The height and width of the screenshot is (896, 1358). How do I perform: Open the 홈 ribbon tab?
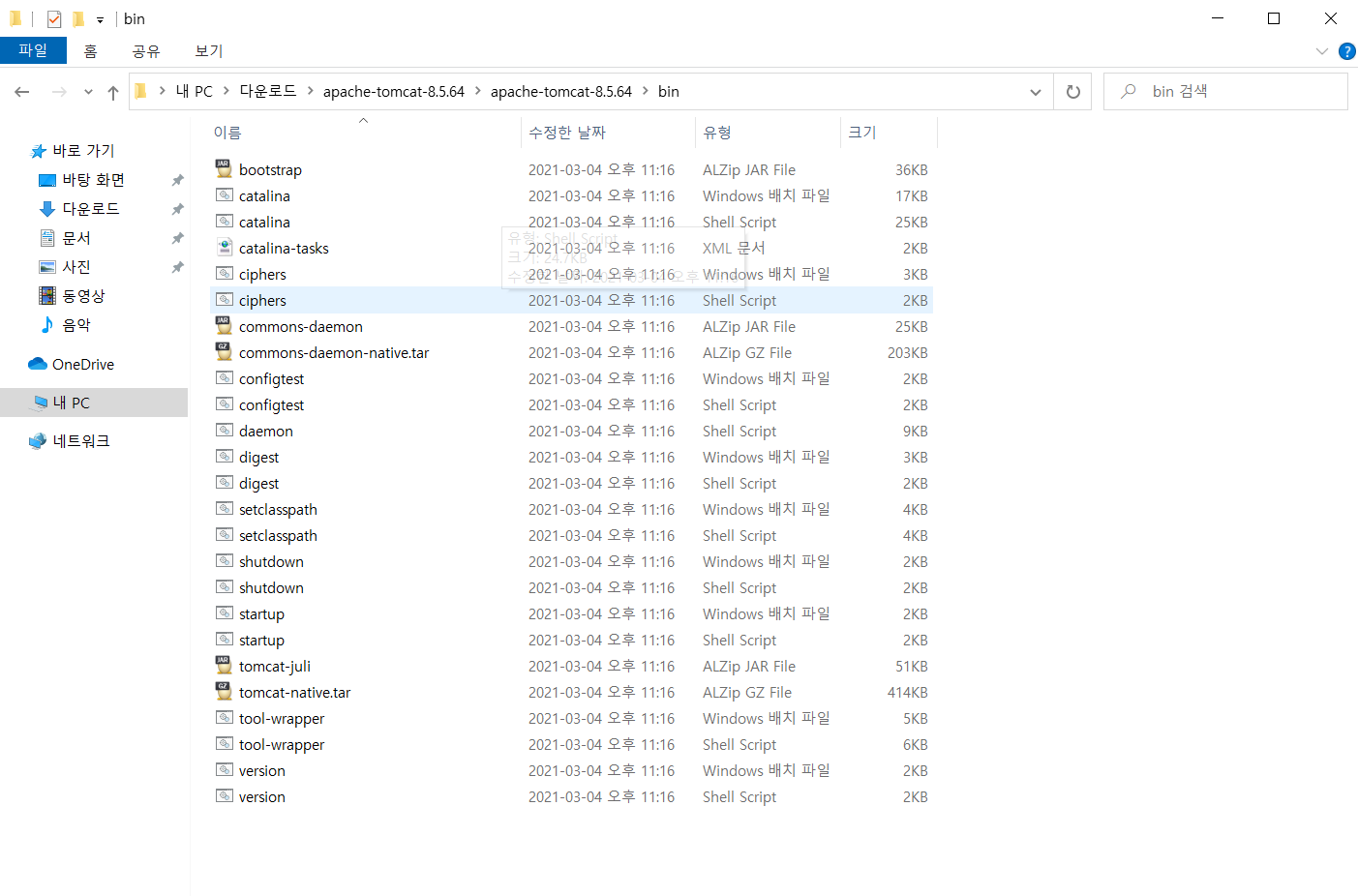[90, 50]
